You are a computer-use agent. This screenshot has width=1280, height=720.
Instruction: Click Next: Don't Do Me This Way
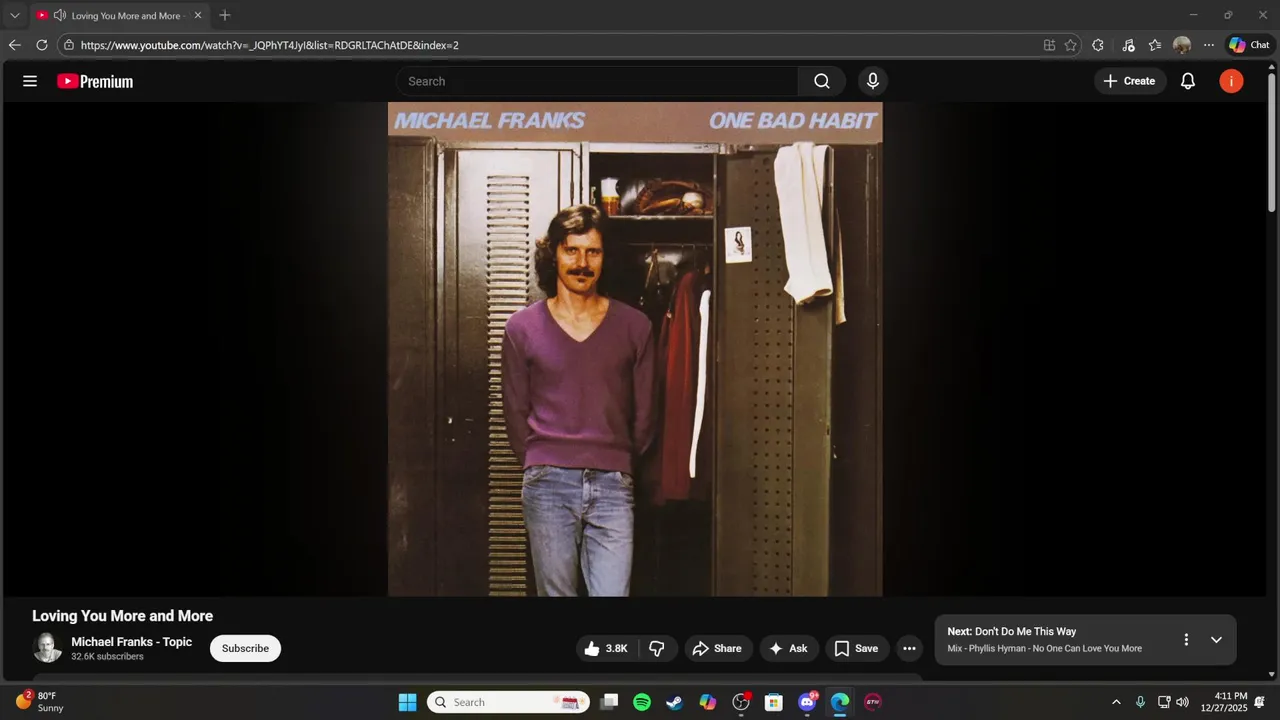[x=1012, y=631]
